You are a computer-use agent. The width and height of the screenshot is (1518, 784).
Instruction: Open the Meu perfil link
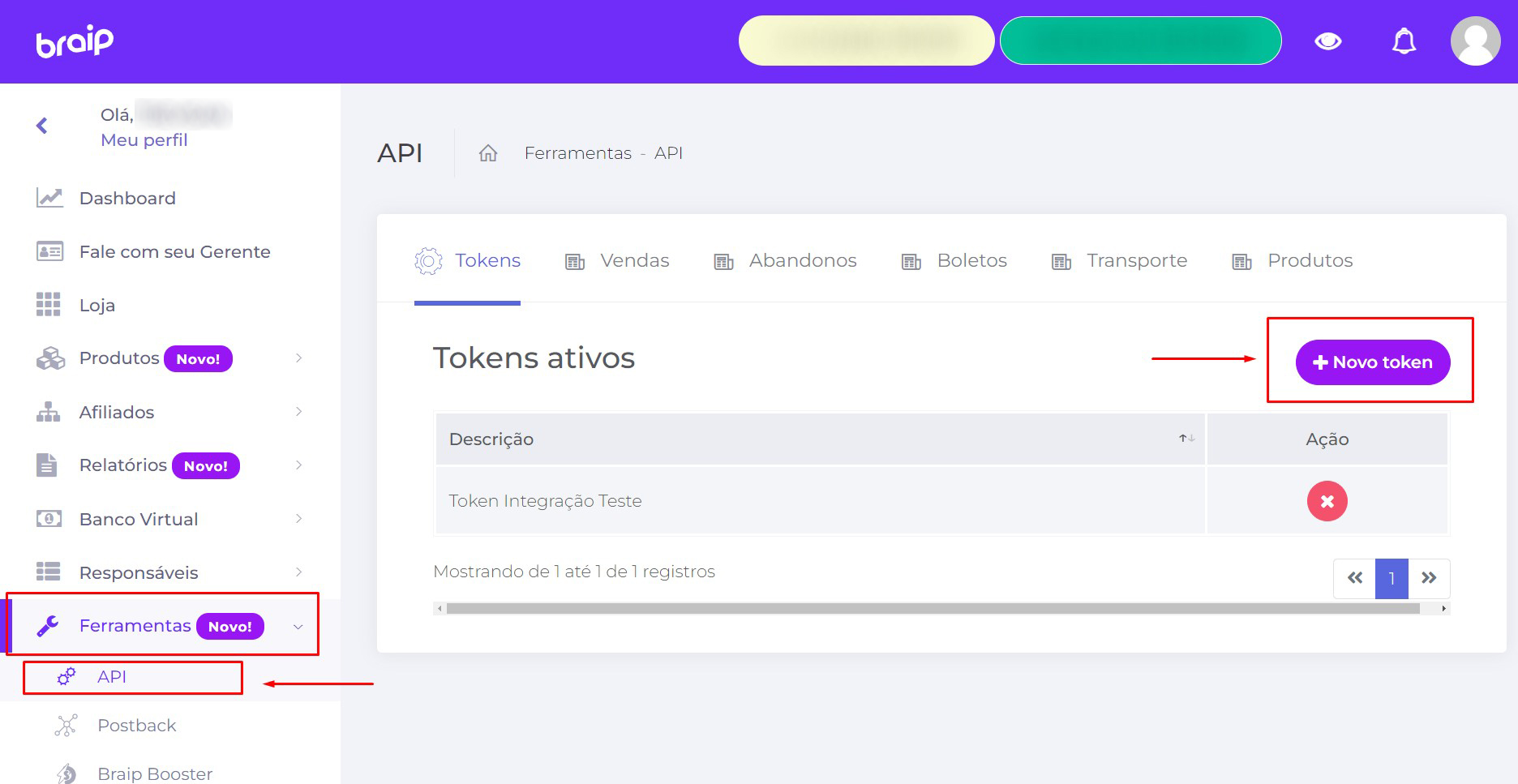[144, 140]
